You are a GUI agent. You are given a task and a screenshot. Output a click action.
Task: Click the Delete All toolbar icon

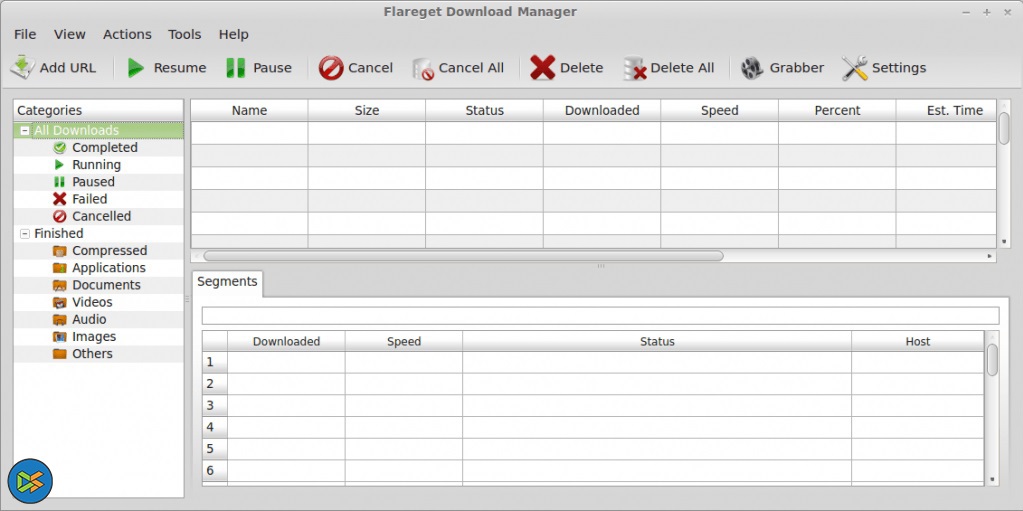click(635, 68)
